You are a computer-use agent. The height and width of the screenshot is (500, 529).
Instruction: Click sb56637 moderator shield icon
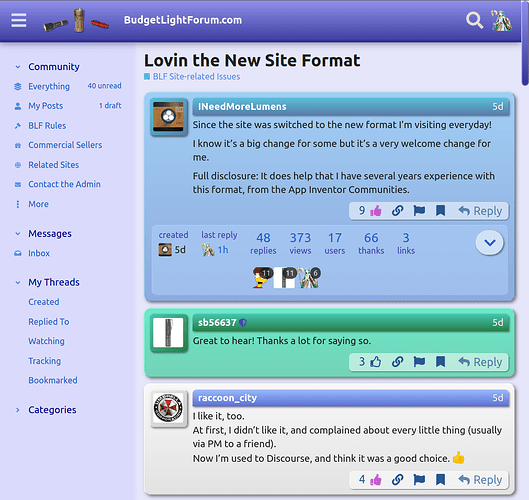pyautogui.click(x=243, y=323)
